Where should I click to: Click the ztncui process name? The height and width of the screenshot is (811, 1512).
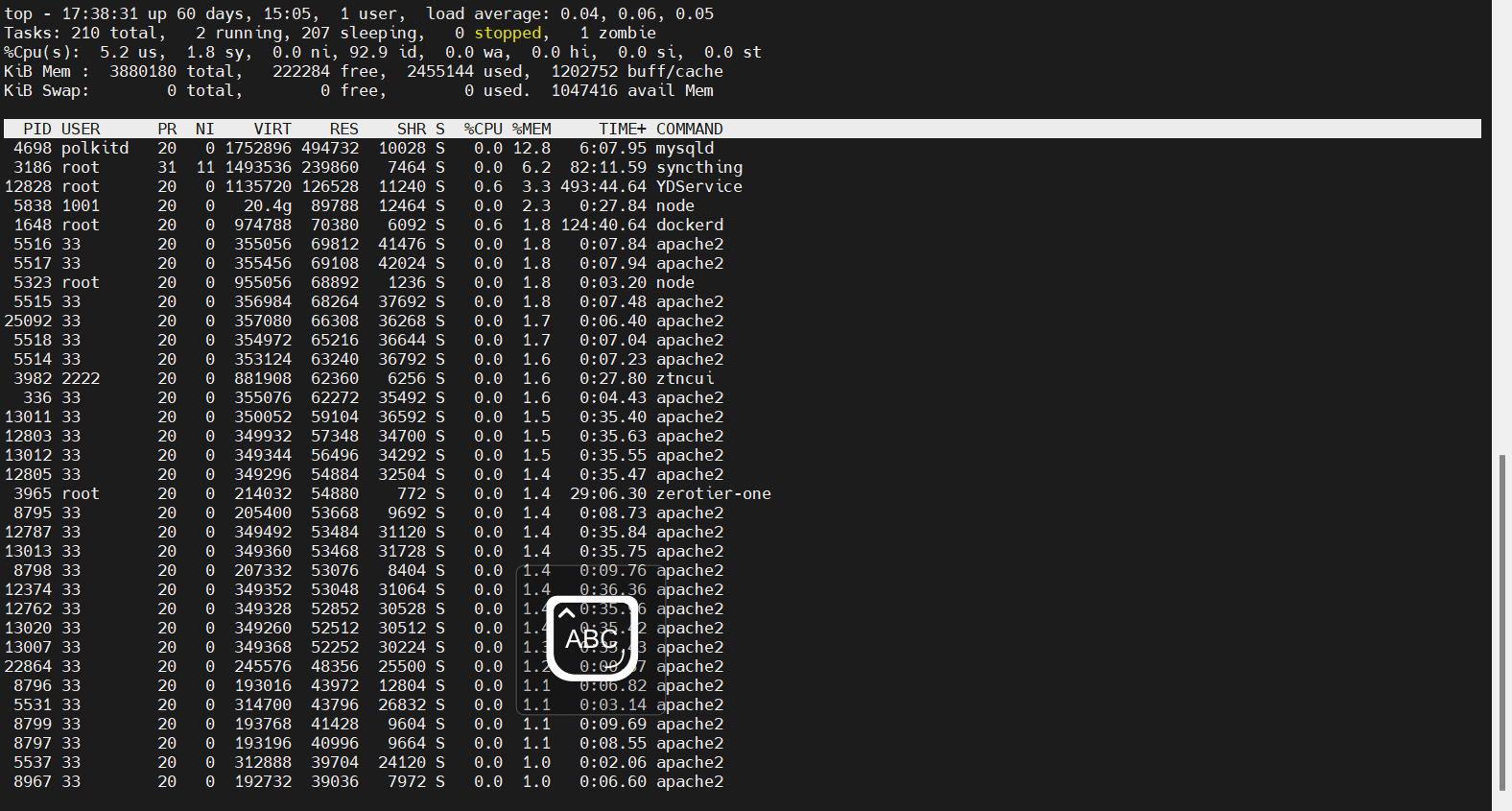[685, 378]
